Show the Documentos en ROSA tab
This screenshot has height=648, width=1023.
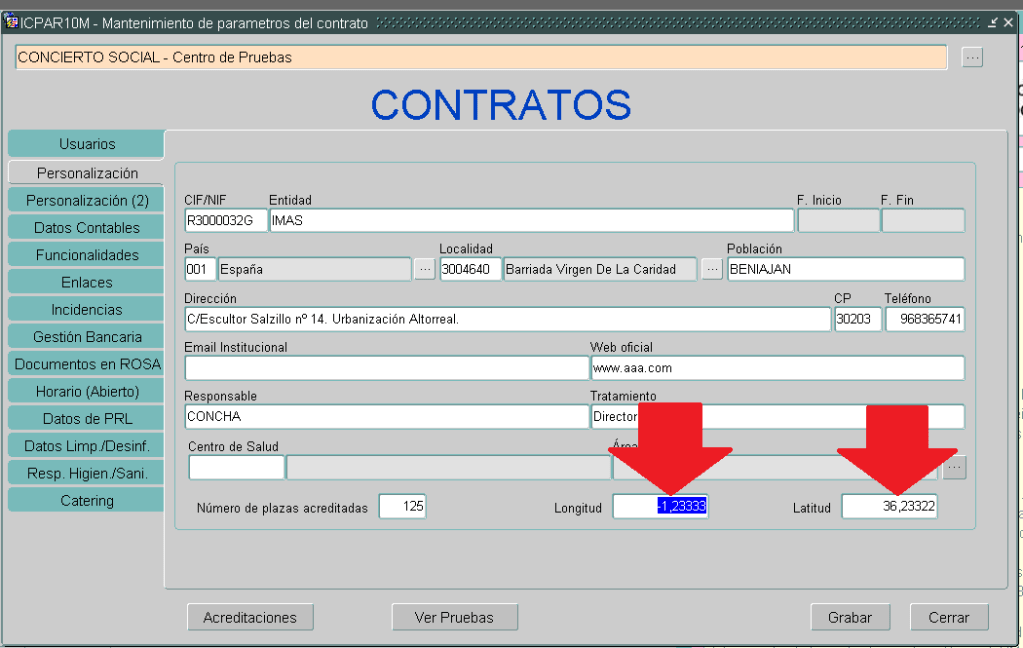(x=86, y=364)
